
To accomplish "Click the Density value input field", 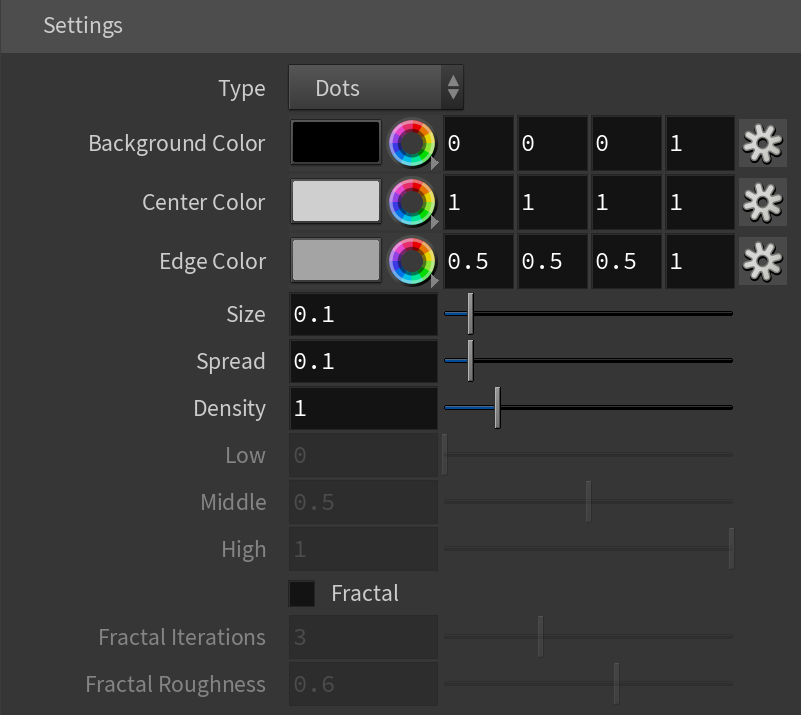I will [x=363, y=408].
